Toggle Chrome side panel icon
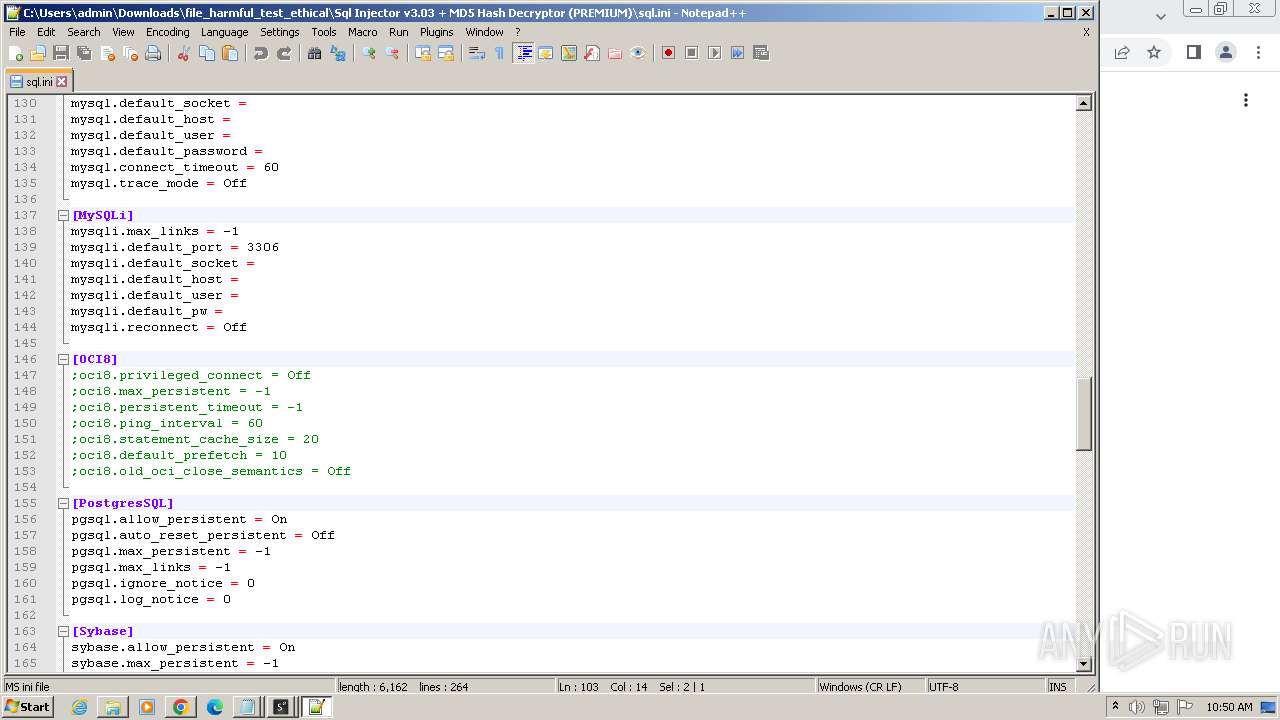The image size is (1280, 720). [1193, 52]
